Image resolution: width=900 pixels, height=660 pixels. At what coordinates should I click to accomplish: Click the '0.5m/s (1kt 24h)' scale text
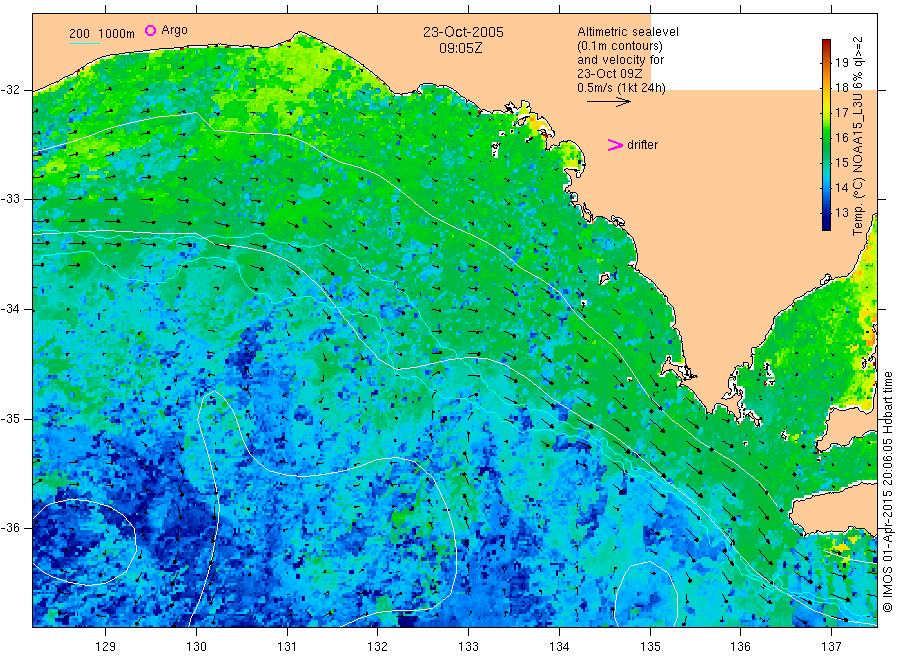tap(622, 88)
